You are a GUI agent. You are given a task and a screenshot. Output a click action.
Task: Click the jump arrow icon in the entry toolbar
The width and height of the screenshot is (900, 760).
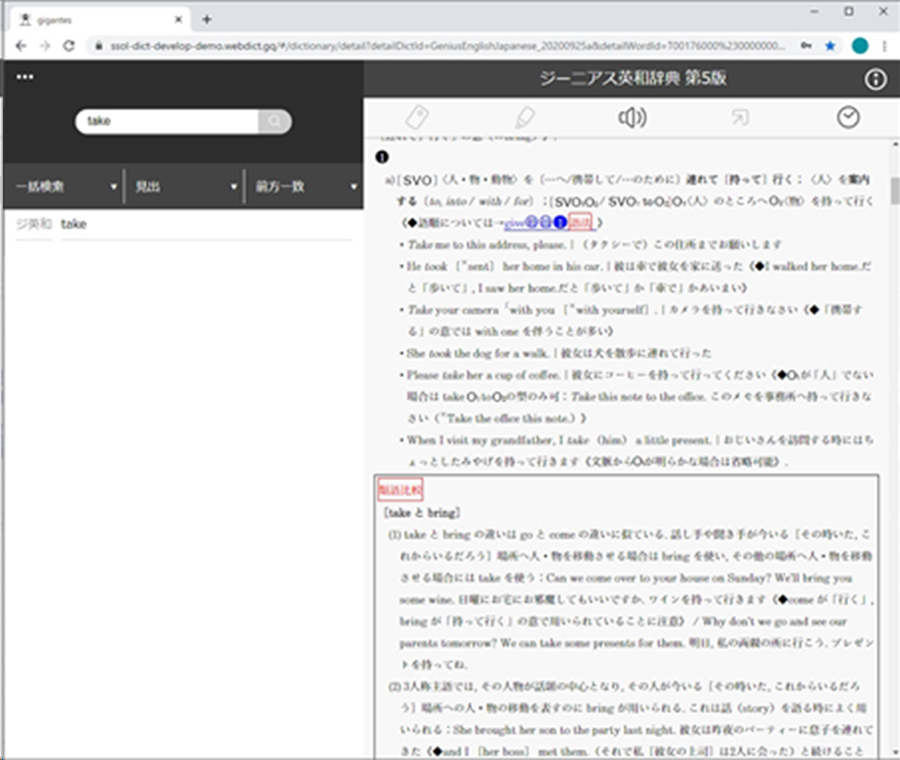740,117
